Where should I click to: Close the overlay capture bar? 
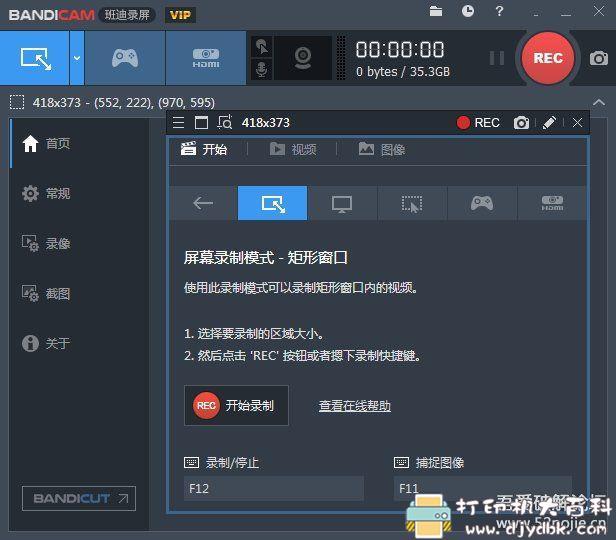click(577, 123)
